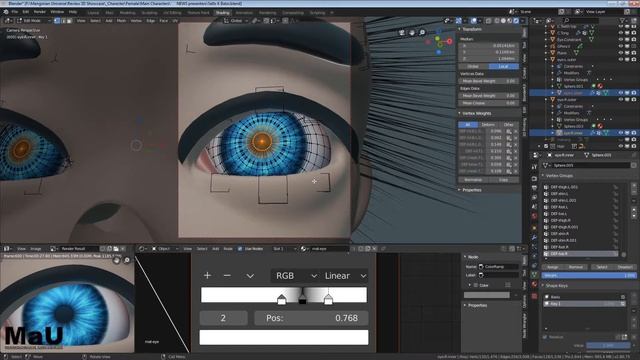Switch to the UV Editing workspace tab
Image resolution: width=640 pixels, height=360 pixels.
tap(172, 13)
